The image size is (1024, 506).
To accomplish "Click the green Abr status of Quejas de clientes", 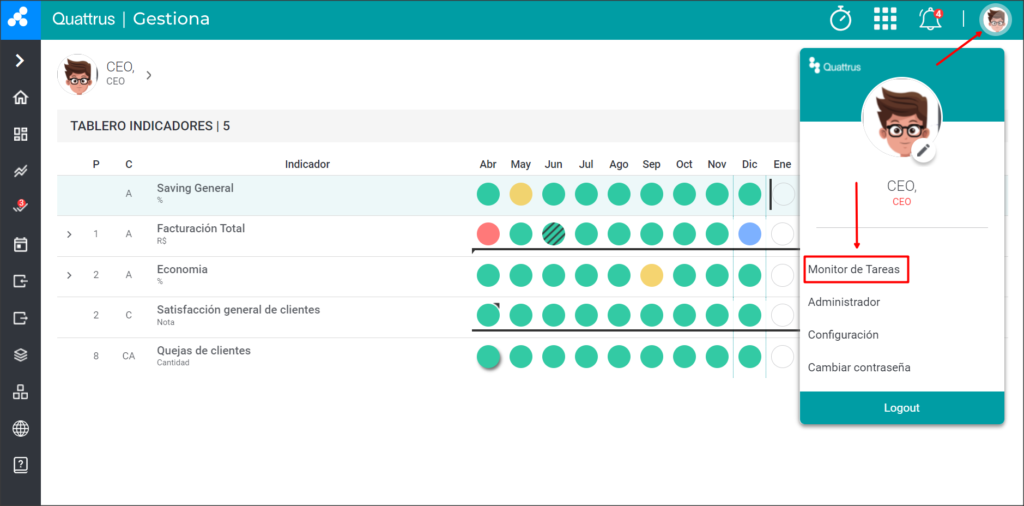I will [488, 356].
